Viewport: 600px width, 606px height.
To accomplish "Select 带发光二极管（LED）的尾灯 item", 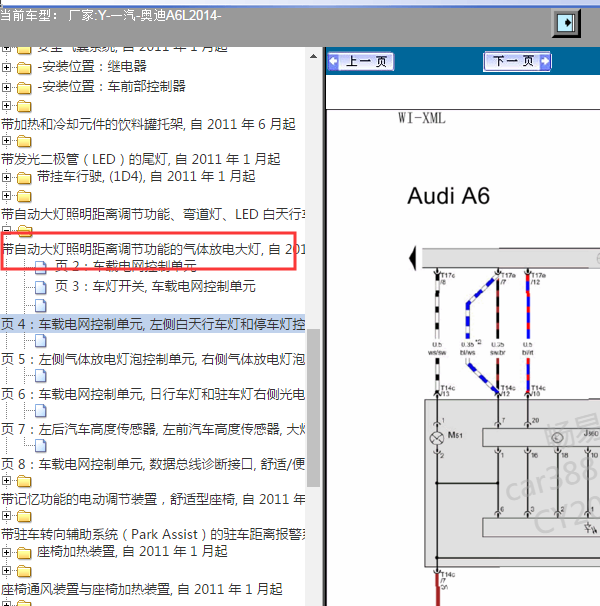I will tap(141, 159).
